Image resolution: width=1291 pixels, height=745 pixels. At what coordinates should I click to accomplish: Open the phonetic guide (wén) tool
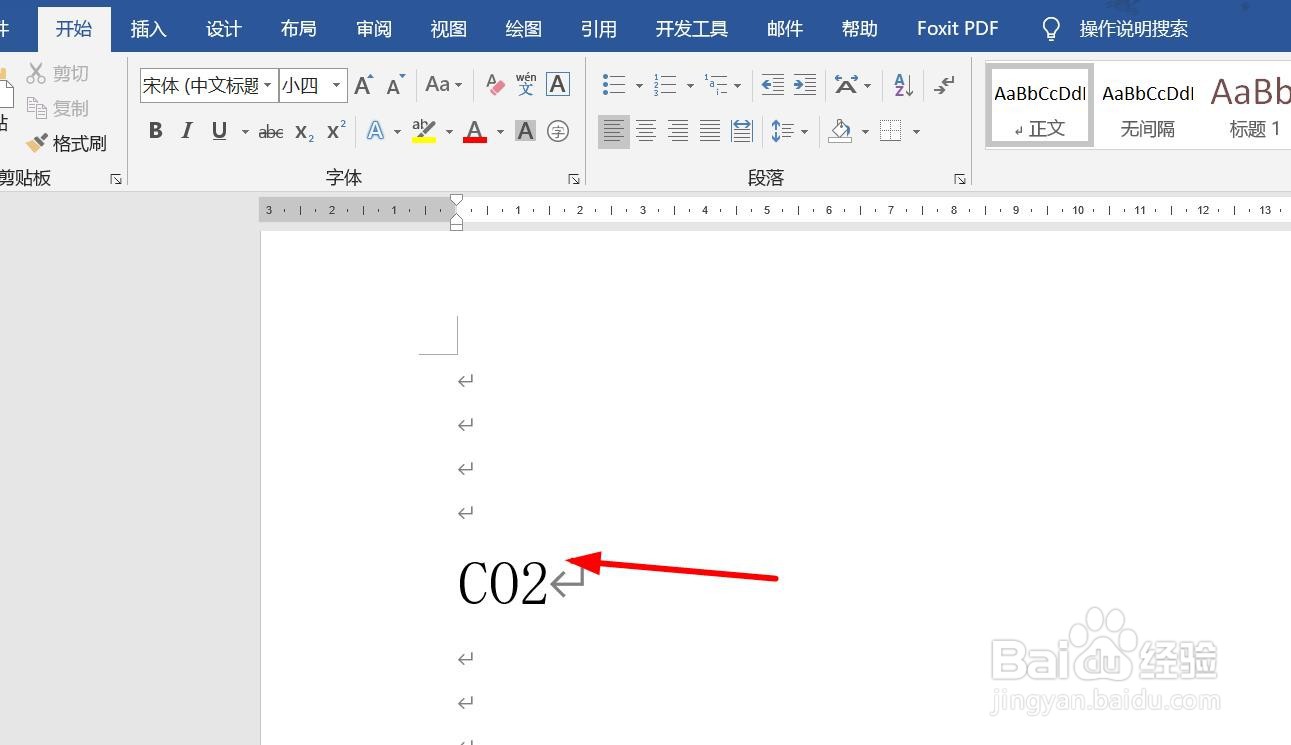[x=526, y=85]
